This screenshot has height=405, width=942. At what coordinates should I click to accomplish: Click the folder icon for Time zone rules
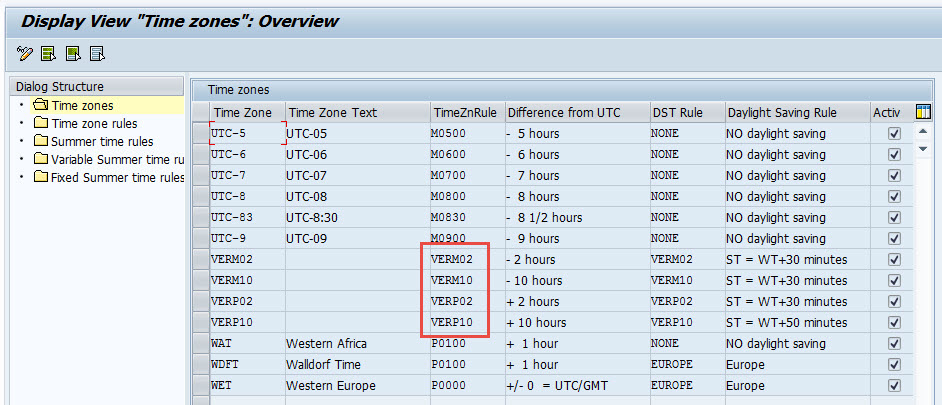pyautogui.click(x=41, y=123)
